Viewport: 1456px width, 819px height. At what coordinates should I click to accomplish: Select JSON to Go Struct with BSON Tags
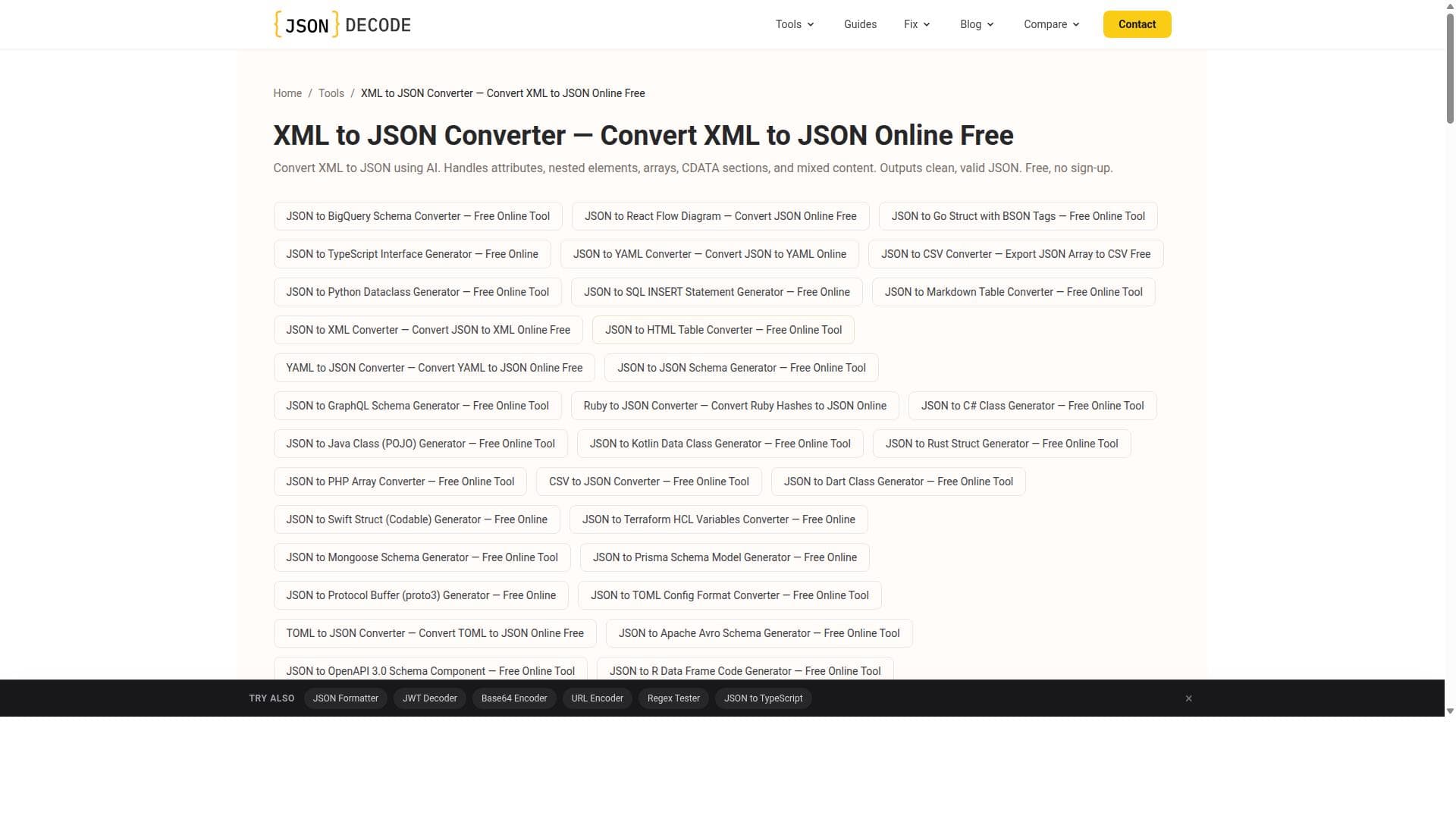1018,216
